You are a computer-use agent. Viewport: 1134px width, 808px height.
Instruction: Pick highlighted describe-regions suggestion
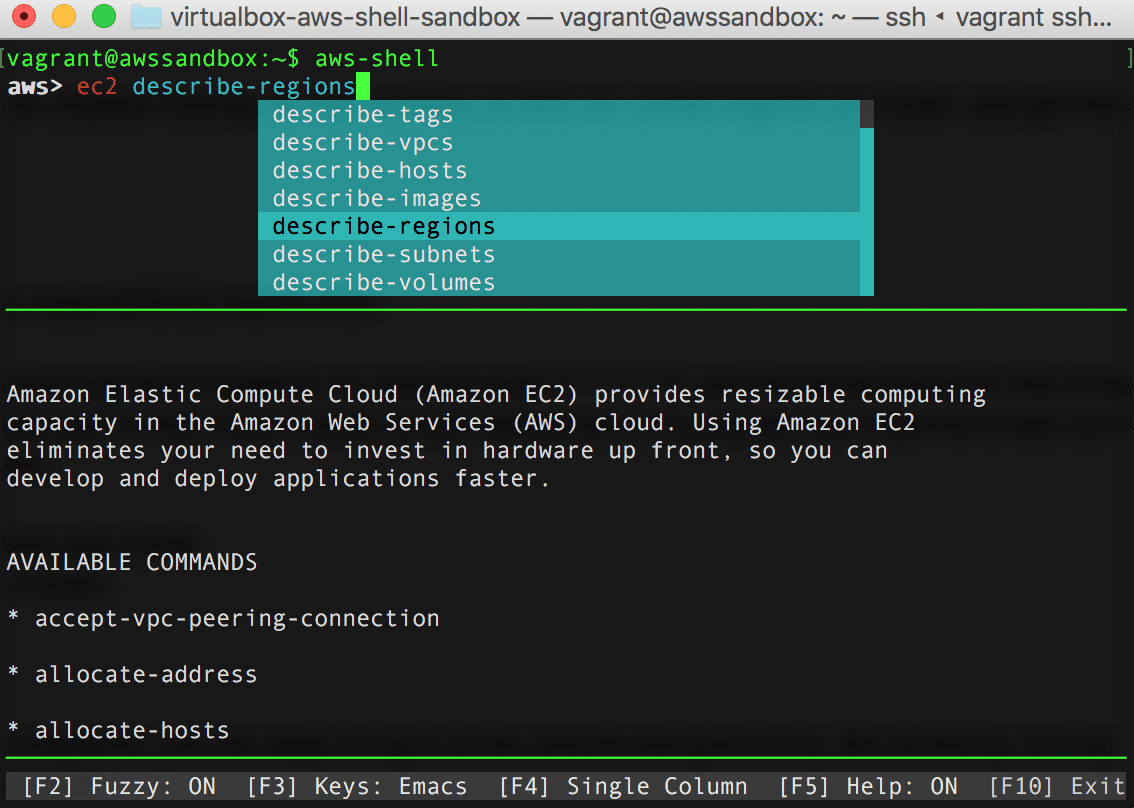pyautogui.click(x=559, y=226)
